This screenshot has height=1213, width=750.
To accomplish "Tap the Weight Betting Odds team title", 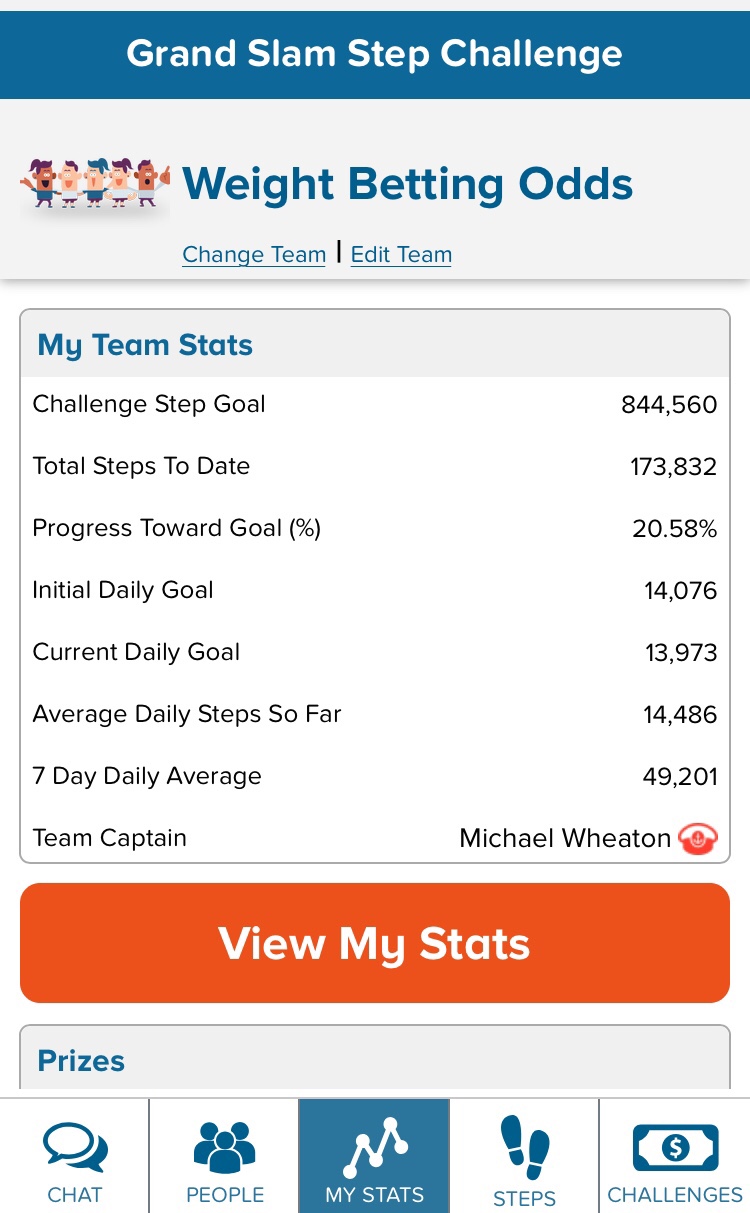I will (407, 185).
